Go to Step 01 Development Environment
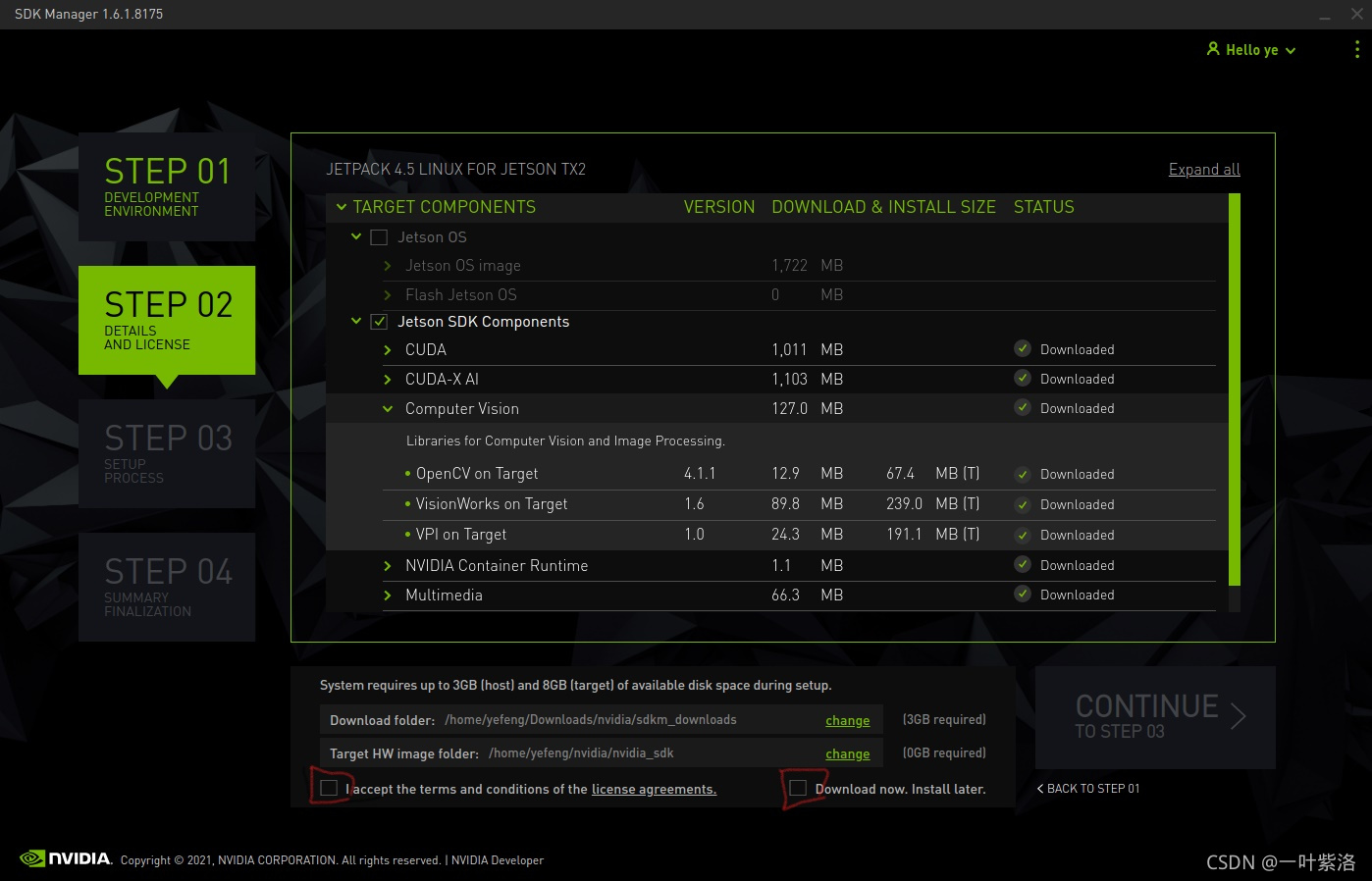The image size is (1372, 881). pyautogui.click(x=167, y=186)
